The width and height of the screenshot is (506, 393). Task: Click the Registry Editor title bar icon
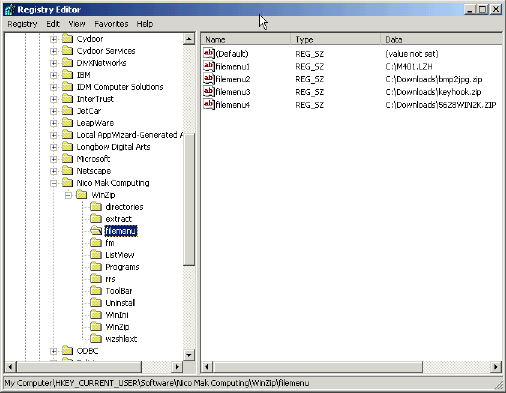click(10, 10)
